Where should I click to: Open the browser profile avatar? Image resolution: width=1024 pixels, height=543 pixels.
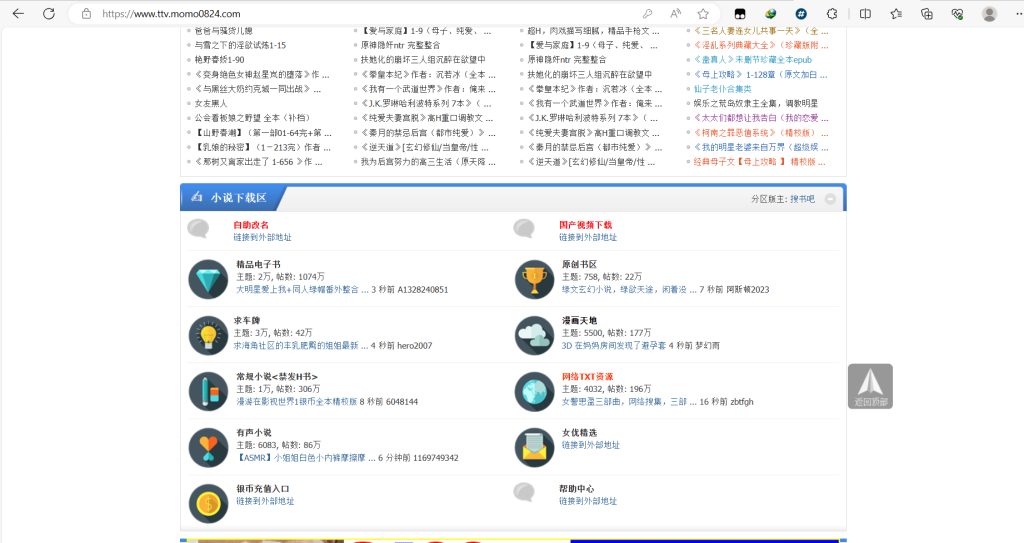[989, 14]
